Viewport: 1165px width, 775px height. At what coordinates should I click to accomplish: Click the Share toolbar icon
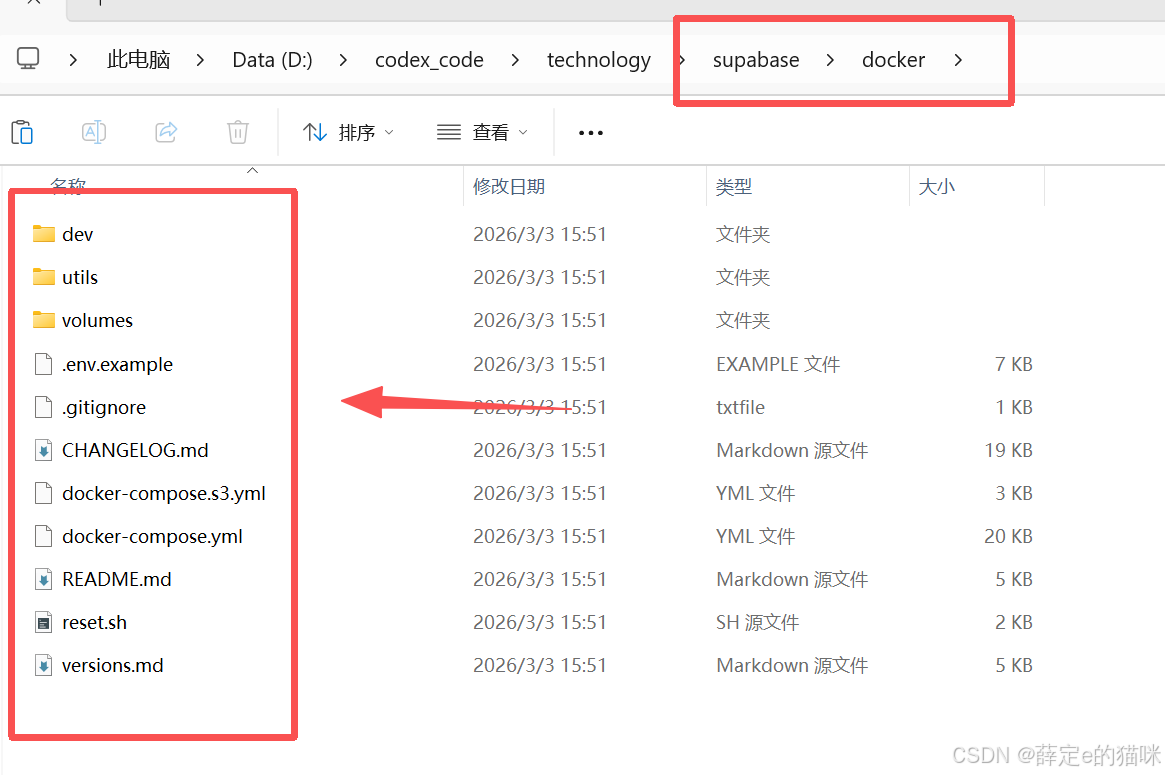point(166,132)
